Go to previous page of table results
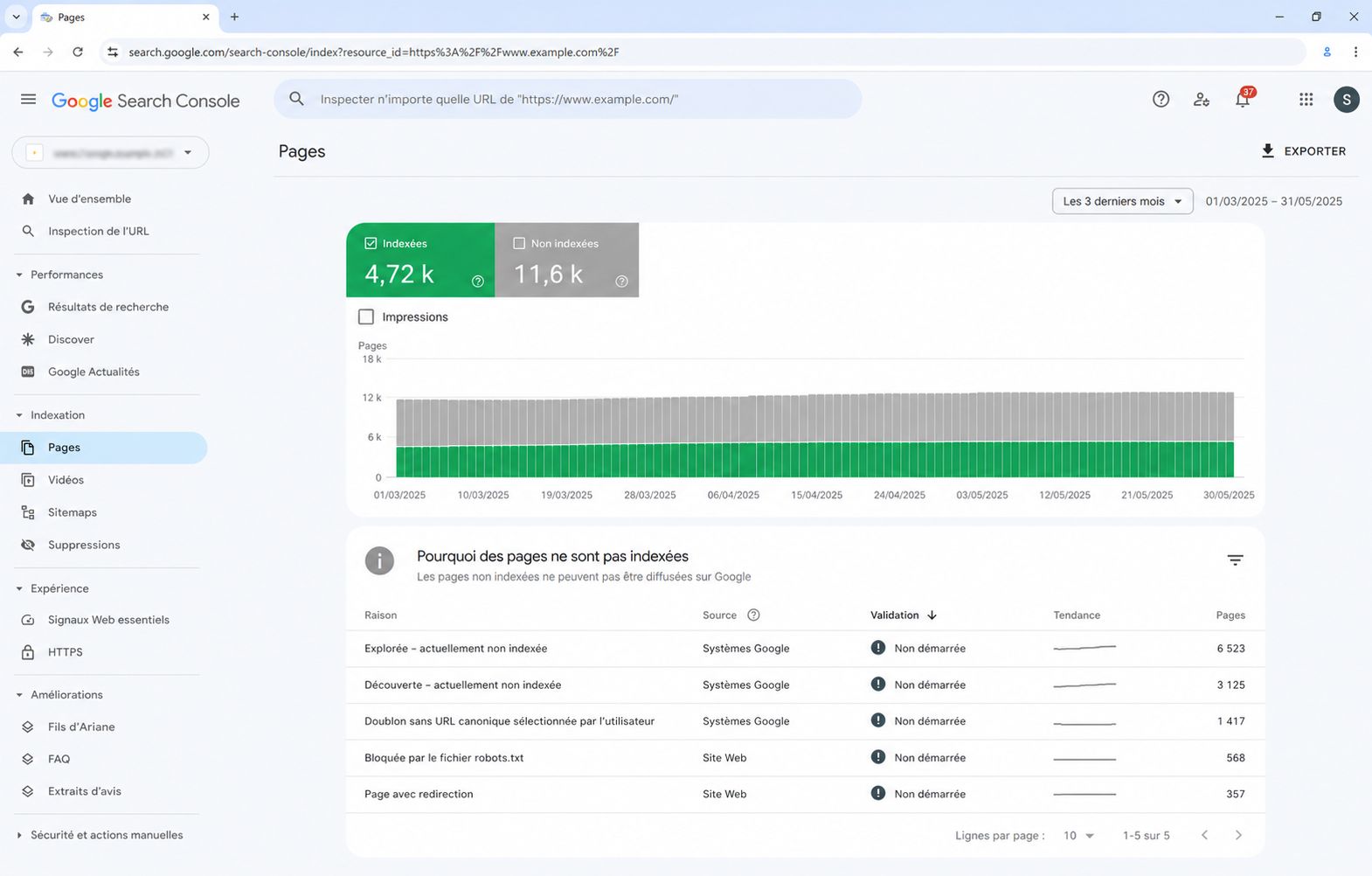The width and height of the screenshot is (1372, 876). 1204,836
